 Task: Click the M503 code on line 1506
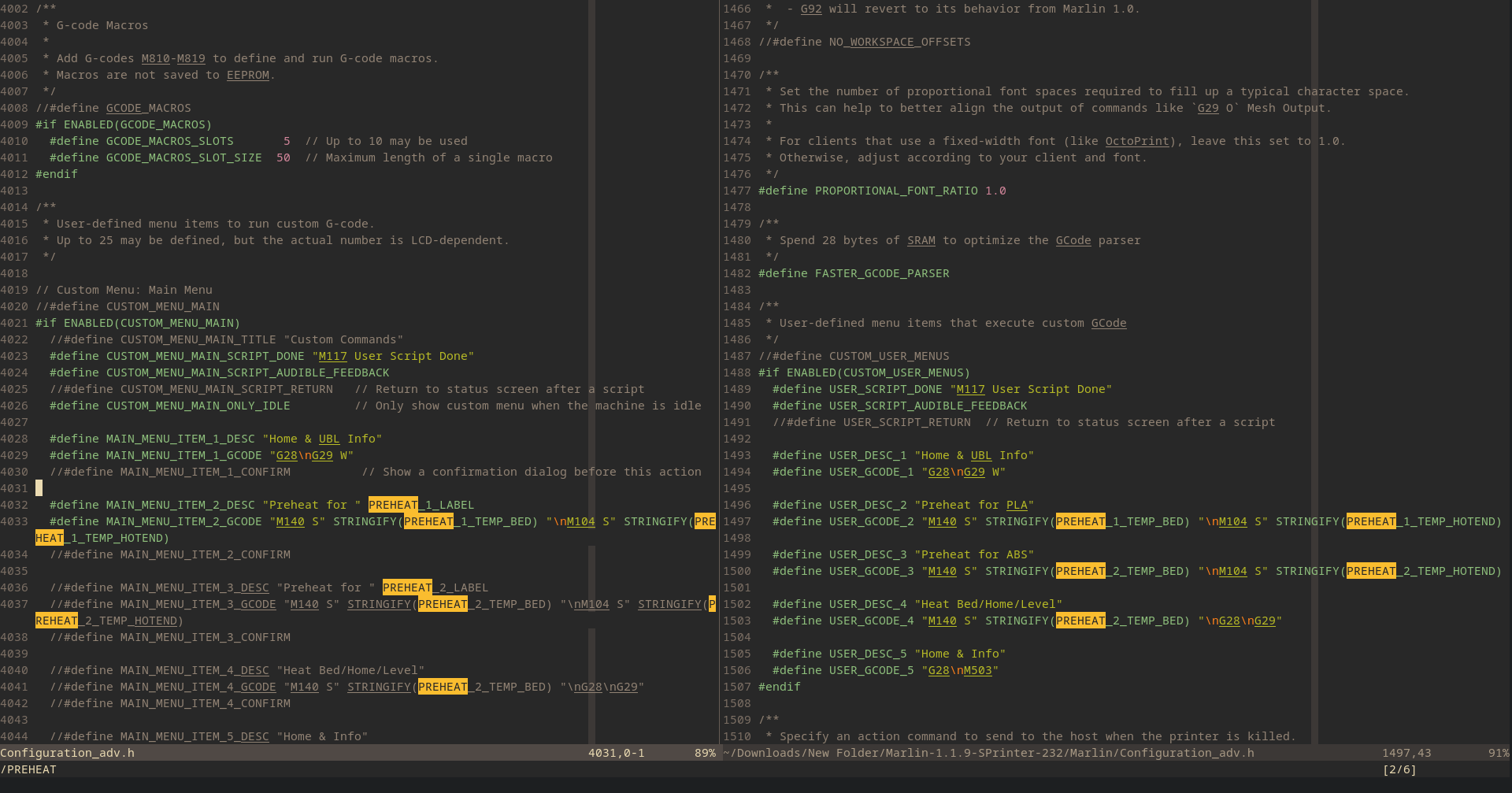click(977, 670)
